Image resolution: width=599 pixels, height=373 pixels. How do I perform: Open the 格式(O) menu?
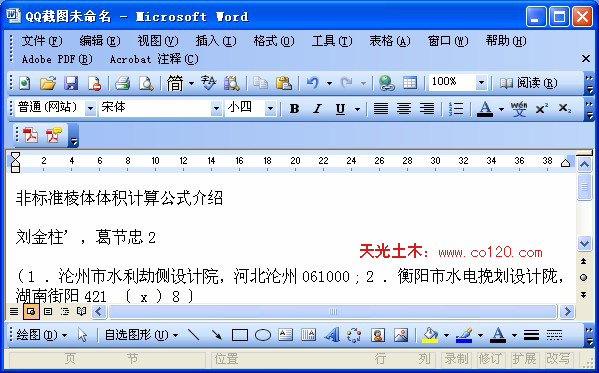pos(274,41)
